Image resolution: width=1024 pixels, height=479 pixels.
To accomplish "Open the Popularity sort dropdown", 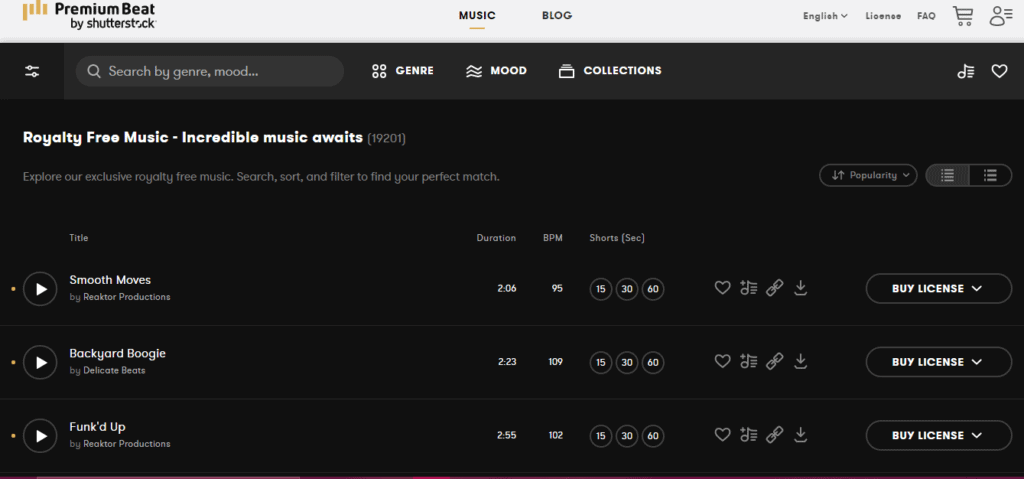I will coord(869,175).
